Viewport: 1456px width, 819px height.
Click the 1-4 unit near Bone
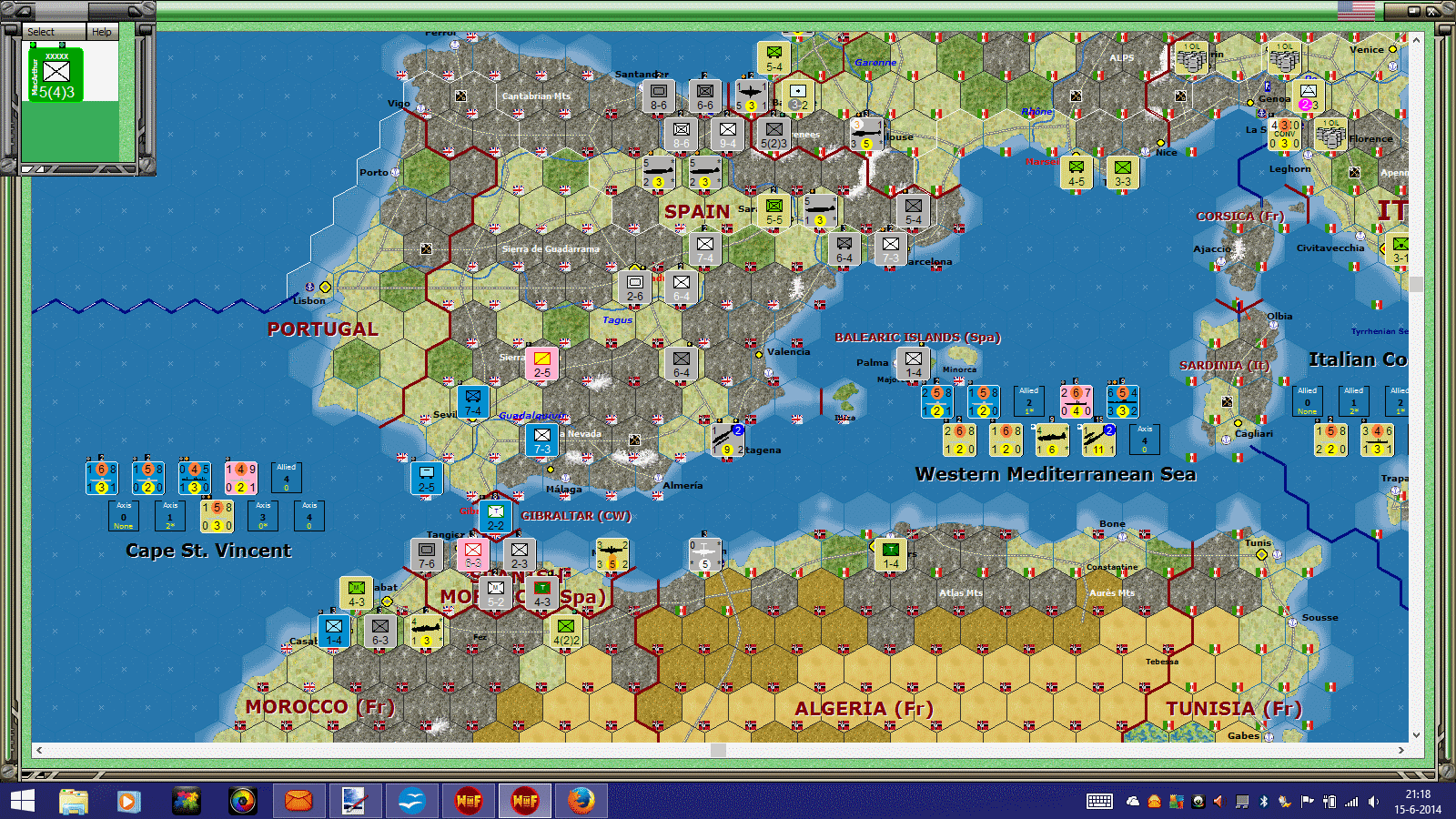click(890, 555)
